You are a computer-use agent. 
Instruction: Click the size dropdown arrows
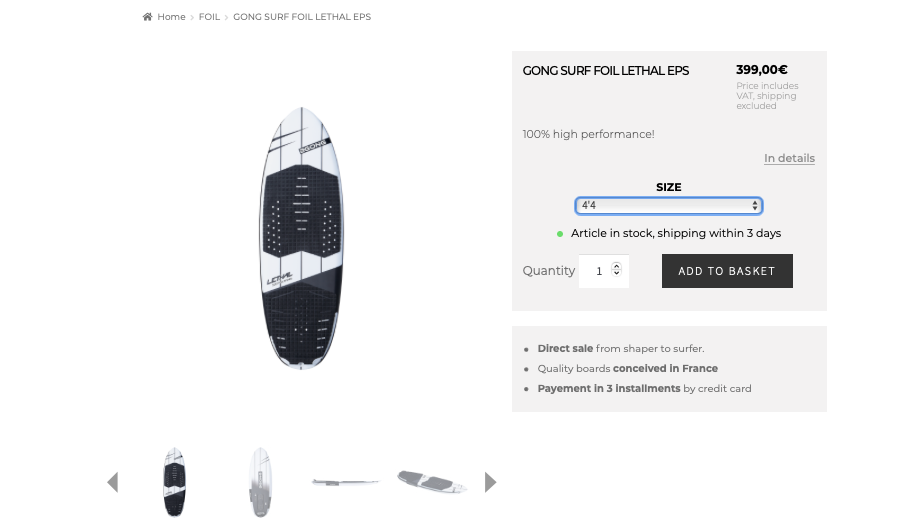pyautogui.click(x=755, y=206)
